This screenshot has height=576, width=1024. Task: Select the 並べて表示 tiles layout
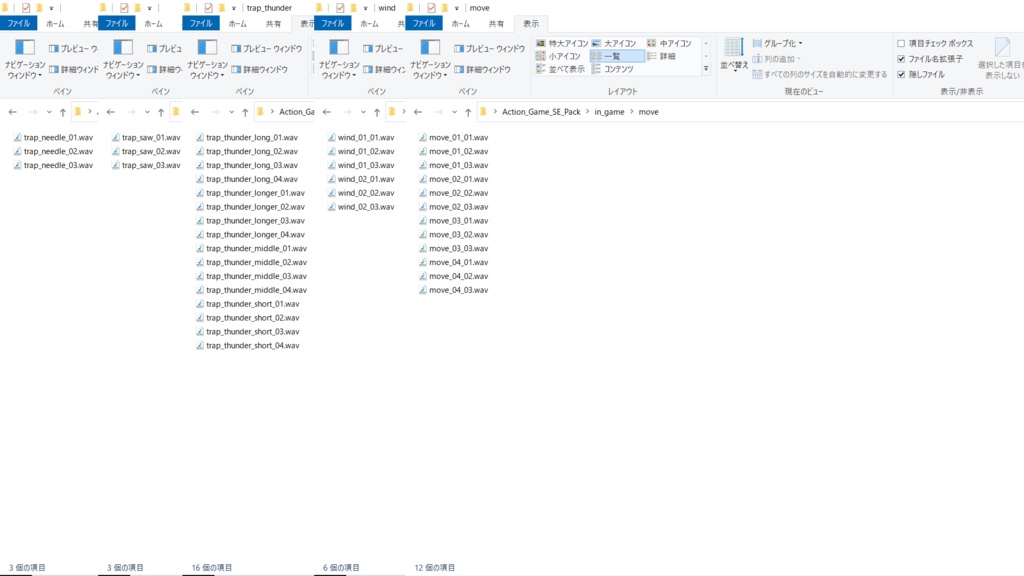tap(560, 69)
